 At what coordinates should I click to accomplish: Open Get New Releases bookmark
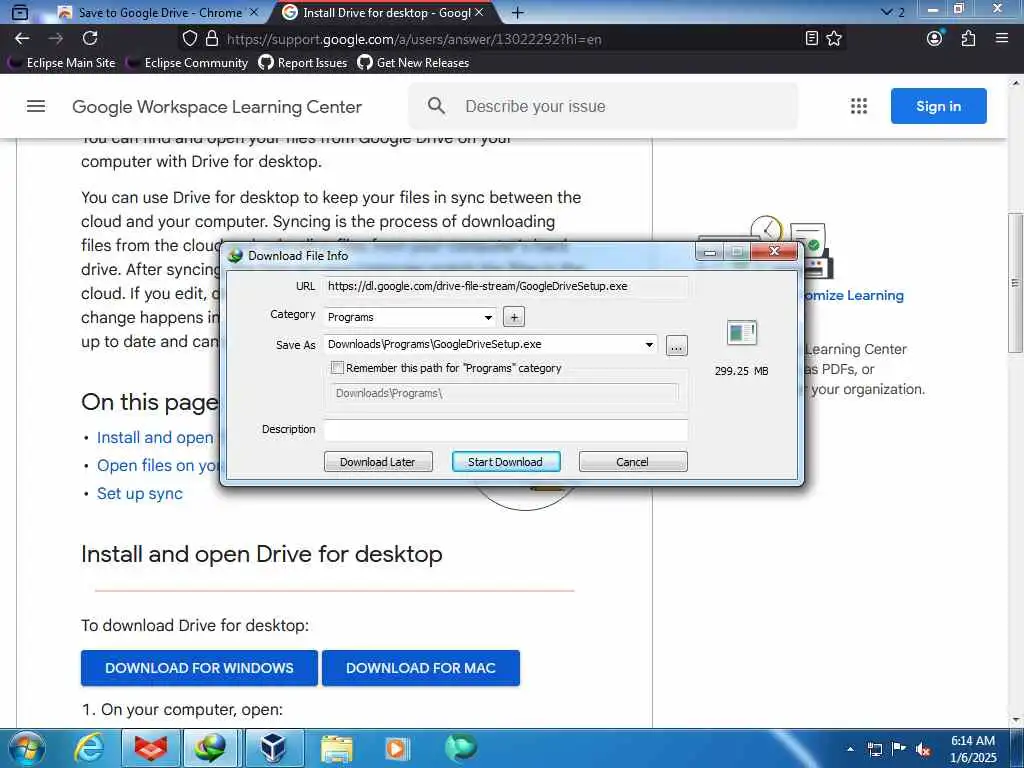tap(413, 63)
